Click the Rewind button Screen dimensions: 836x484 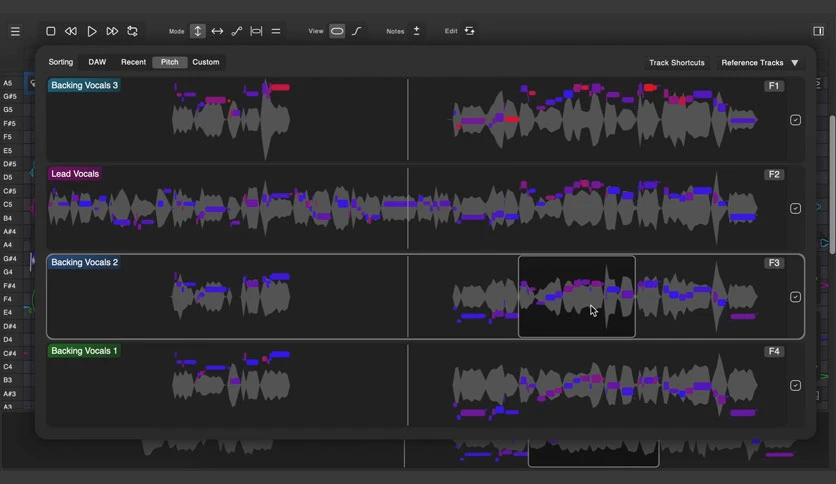click(x=70, y=31)
